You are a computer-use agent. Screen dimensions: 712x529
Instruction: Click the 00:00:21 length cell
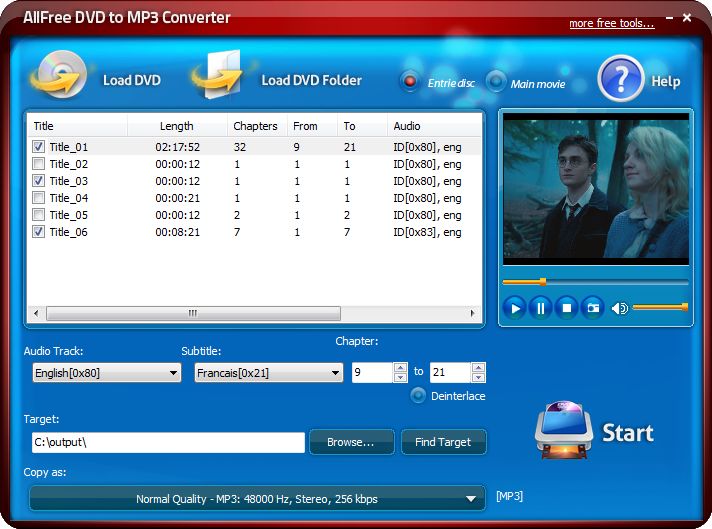coord(178,198)
